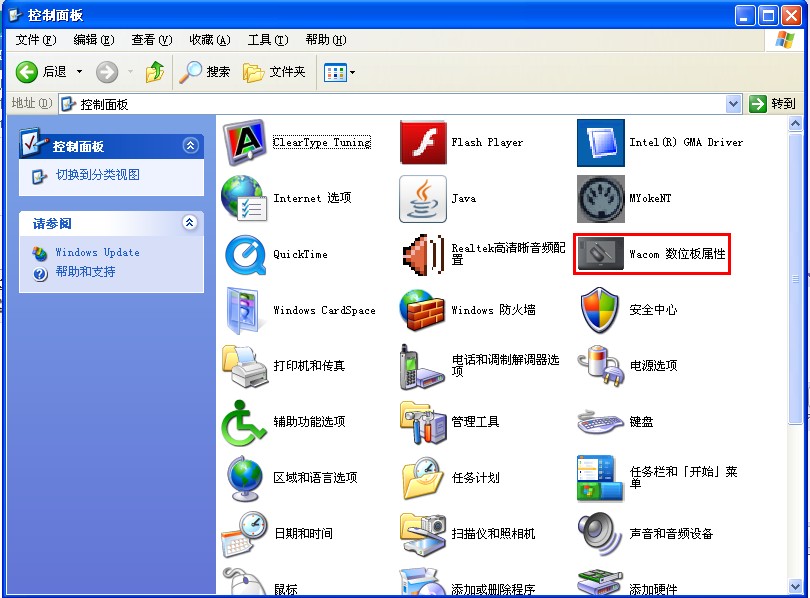Select the 添加硬件 label
810x598 pixels.
(x=653, y=589)
